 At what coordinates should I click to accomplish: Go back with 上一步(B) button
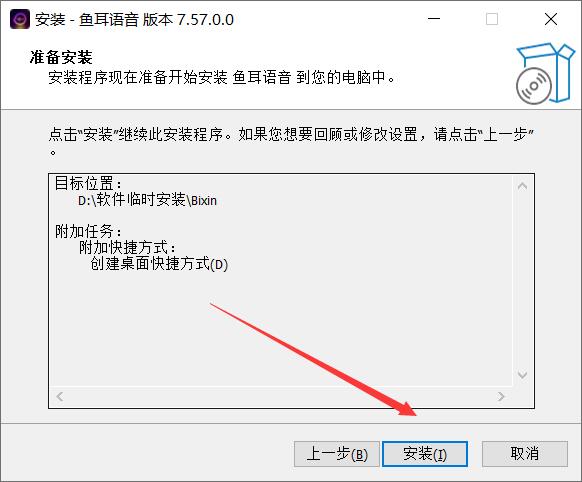pyautogui.click(x=337, y=453)
